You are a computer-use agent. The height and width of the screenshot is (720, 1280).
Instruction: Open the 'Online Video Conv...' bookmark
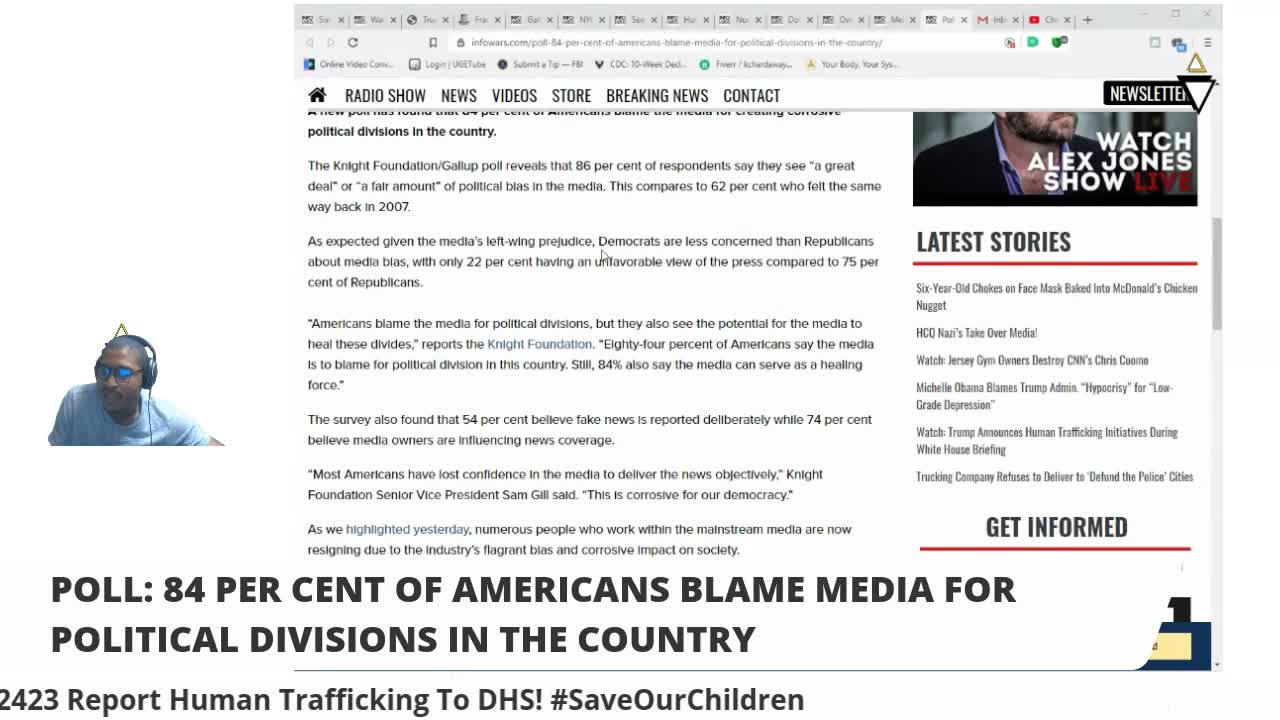349,64
